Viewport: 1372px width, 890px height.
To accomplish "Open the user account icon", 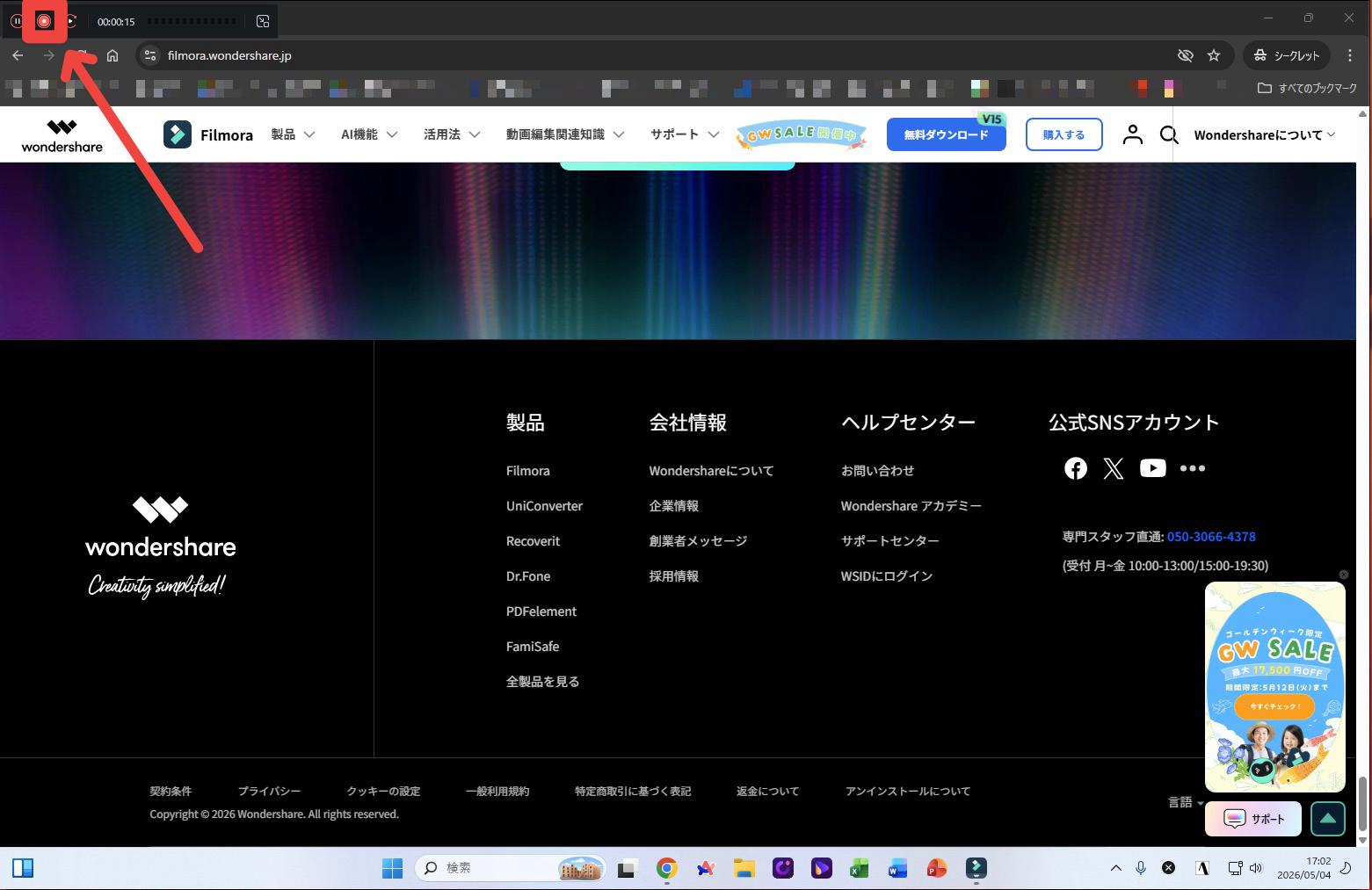I will pyautogui.click(x=1132, y=134).
